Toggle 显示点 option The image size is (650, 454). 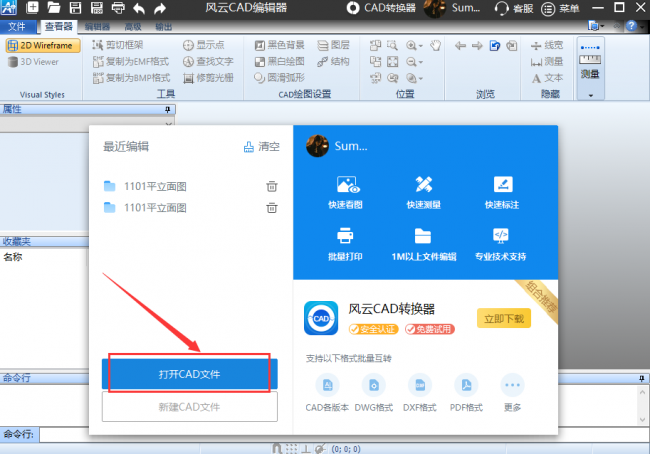(x=204, y=45)
